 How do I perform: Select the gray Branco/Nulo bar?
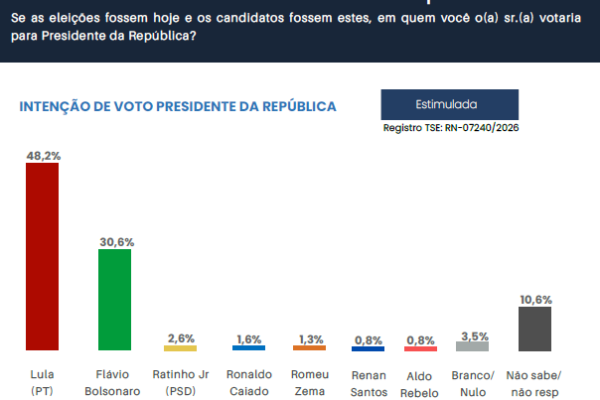click(x=472, y=346)
